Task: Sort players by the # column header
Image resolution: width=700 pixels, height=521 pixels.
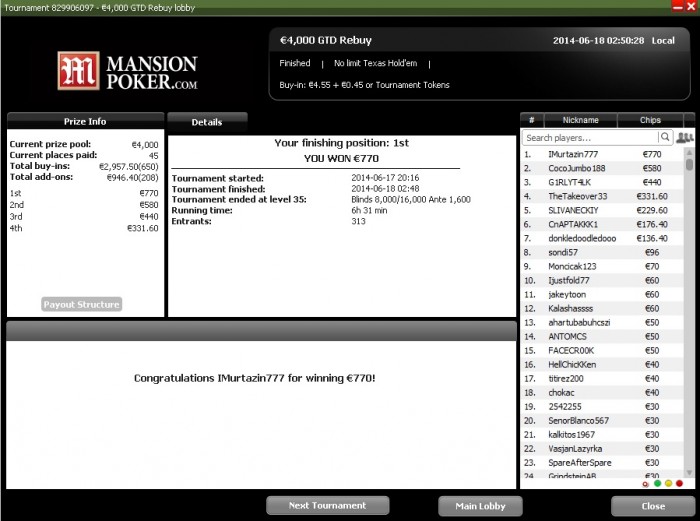Action: pyautogui.click(x=532, y=120)
